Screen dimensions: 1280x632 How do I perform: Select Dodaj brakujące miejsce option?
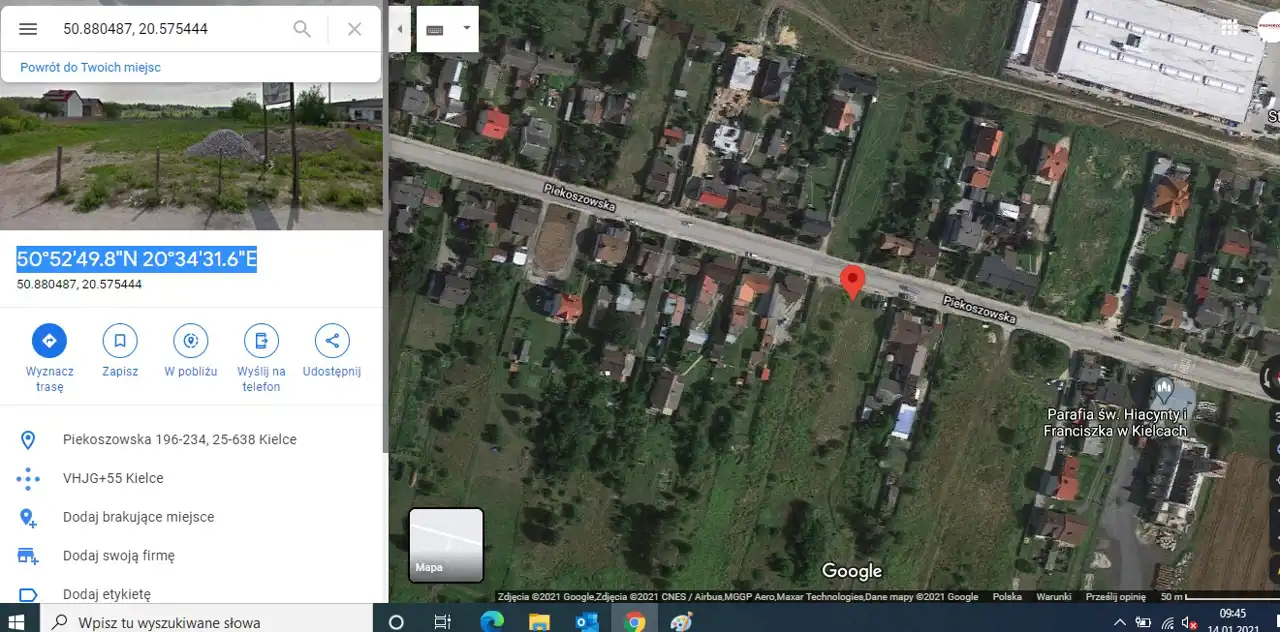point(138,517)
